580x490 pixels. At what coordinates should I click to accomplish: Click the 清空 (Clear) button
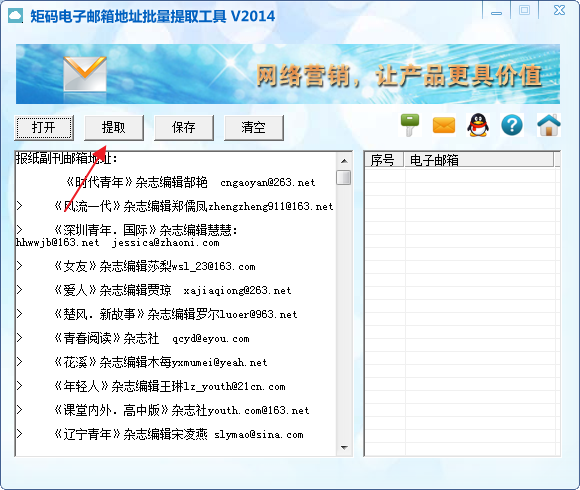coord(254,128)
